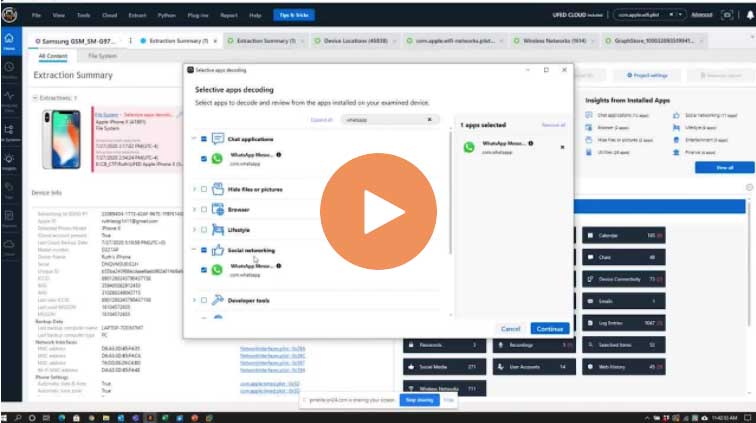Click Cancel in the decoding dialog
Image resolution: width=756 pixels, height=423 pixels.
tap(510, 328)
